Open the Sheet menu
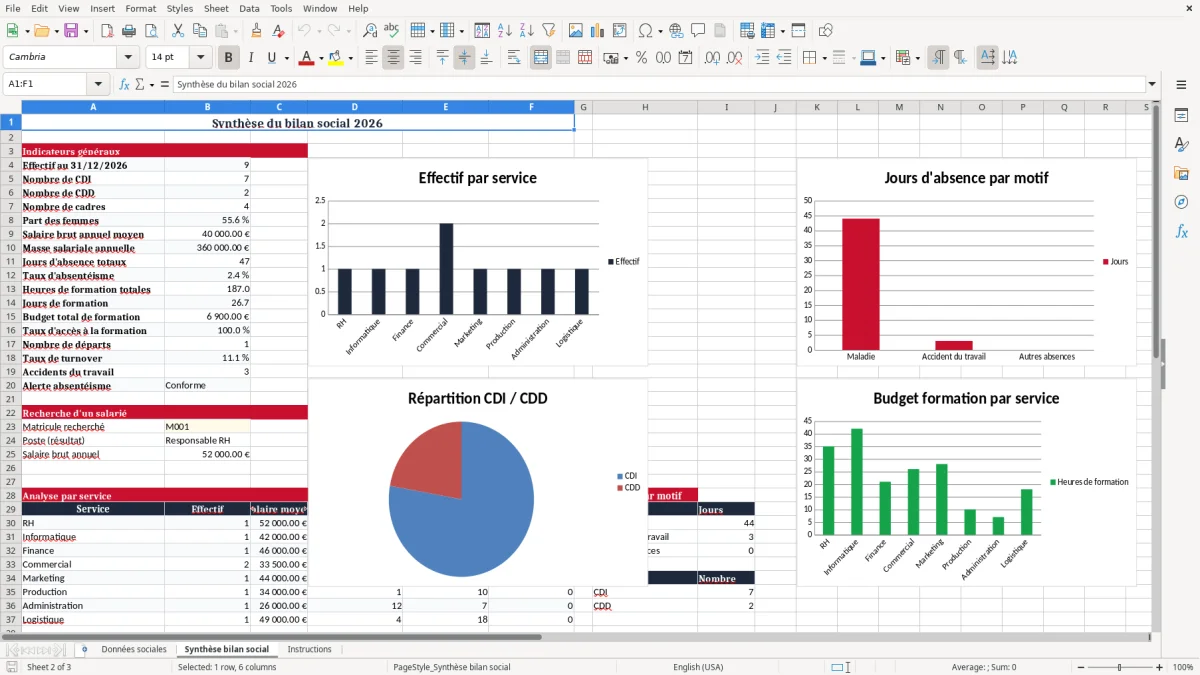Image resolution: width=1200 pixels, height=675 pixels. pyautogui.click(x=216, y=8)
